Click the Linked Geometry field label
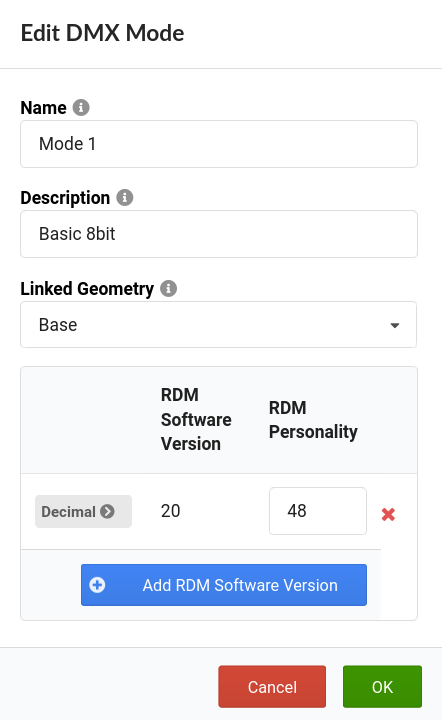The width and height of the screenshot is (442, 720). (87, 289)
